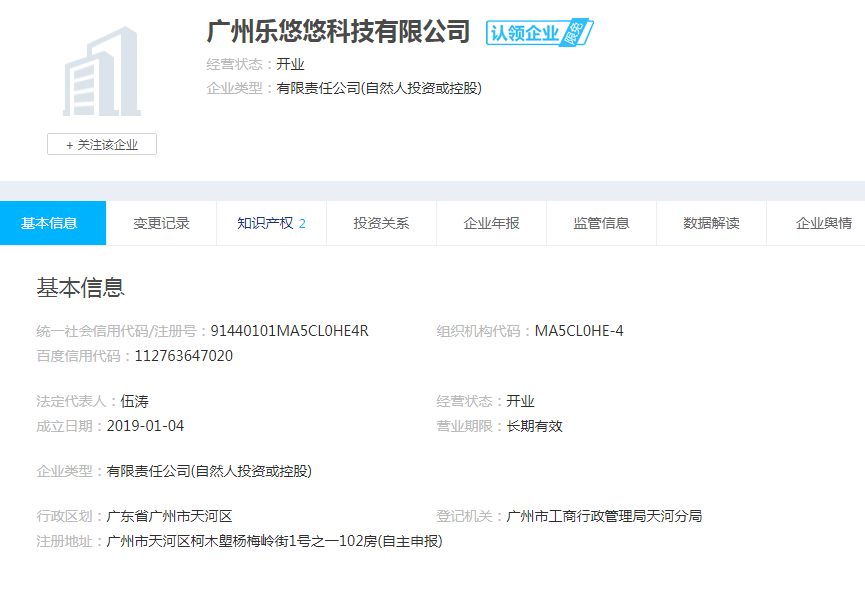
Task: Open the 变更记录 tab
Action: tap(161, 223)
